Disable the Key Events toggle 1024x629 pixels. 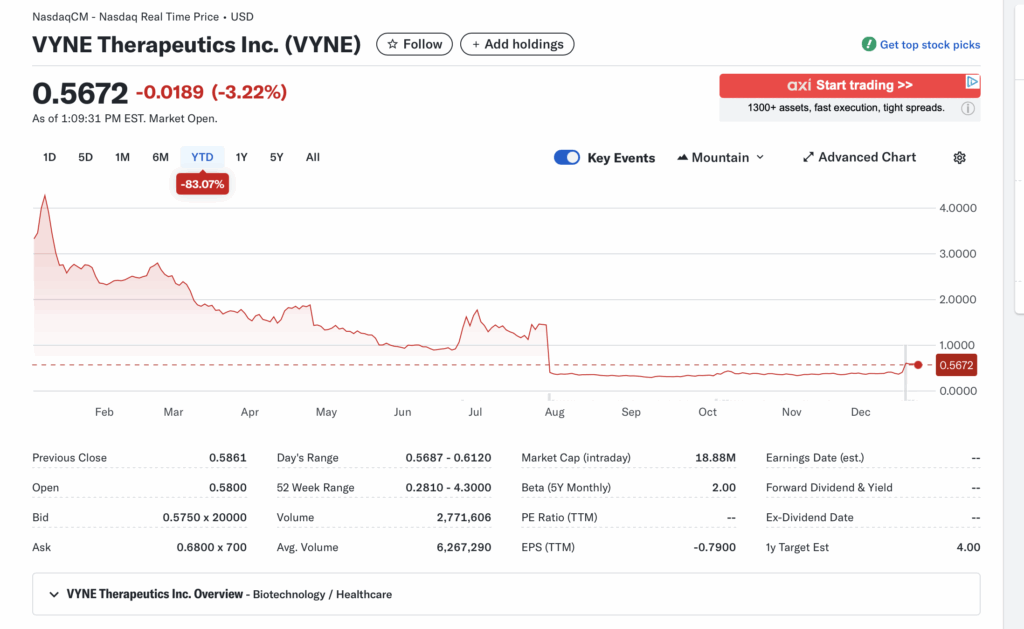(567, 157)
